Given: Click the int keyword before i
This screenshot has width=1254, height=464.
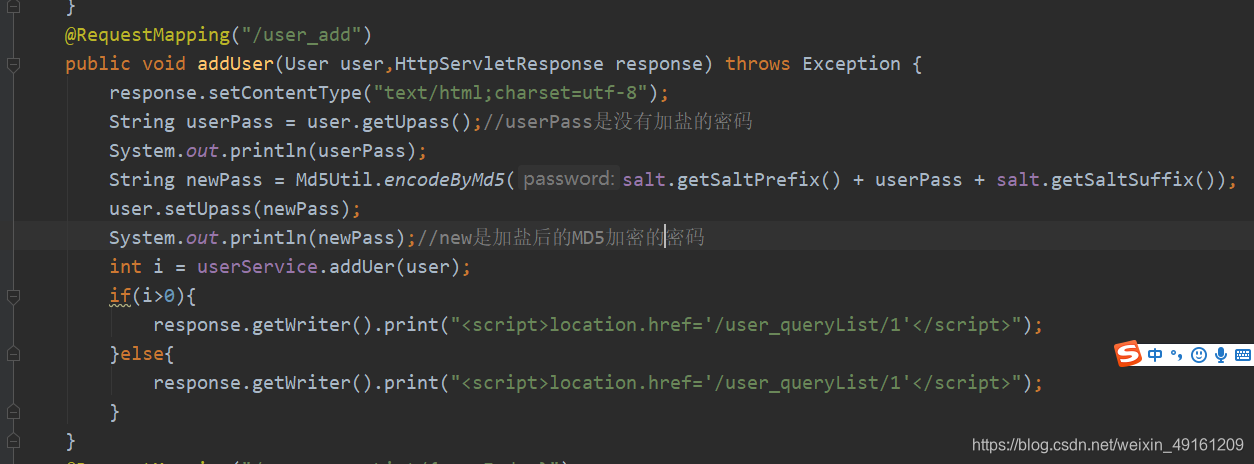Looking at the screenshot, I should point(125,267).
